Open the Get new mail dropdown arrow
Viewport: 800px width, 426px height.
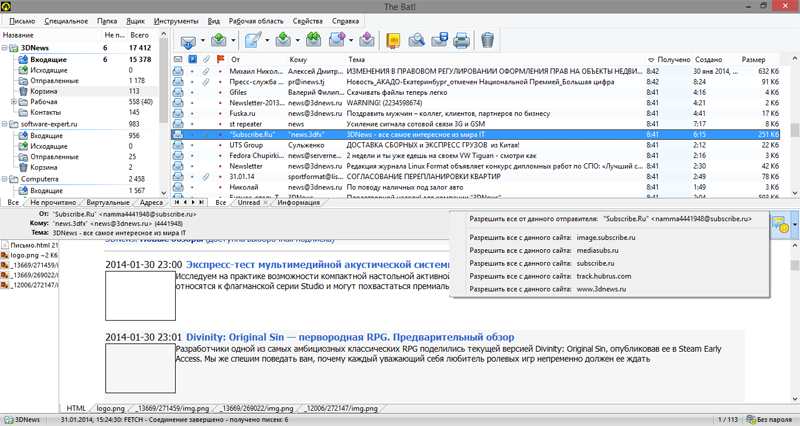[x=203, y=40]
